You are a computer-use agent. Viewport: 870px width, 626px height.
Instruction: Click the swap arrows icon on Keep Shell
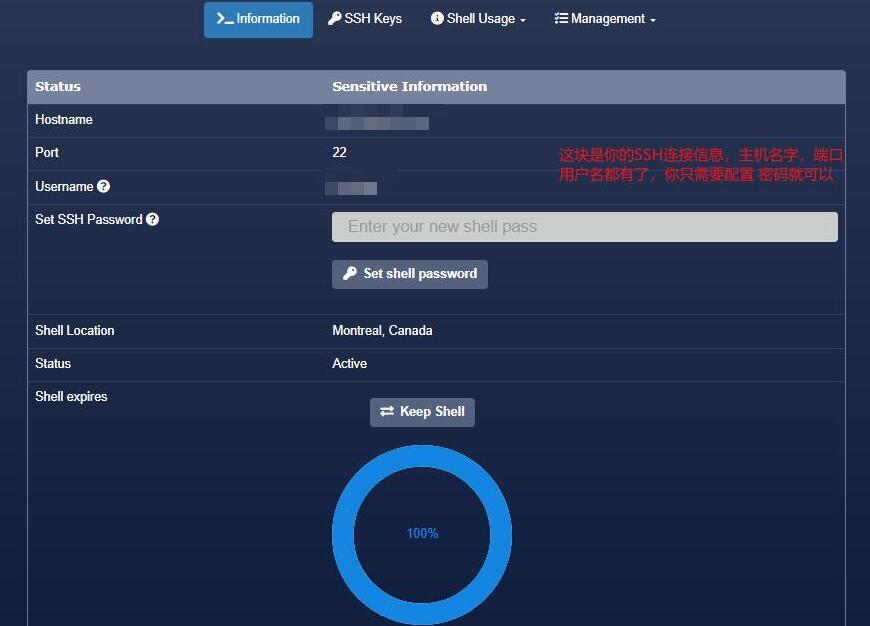click(x=387, y=412)
